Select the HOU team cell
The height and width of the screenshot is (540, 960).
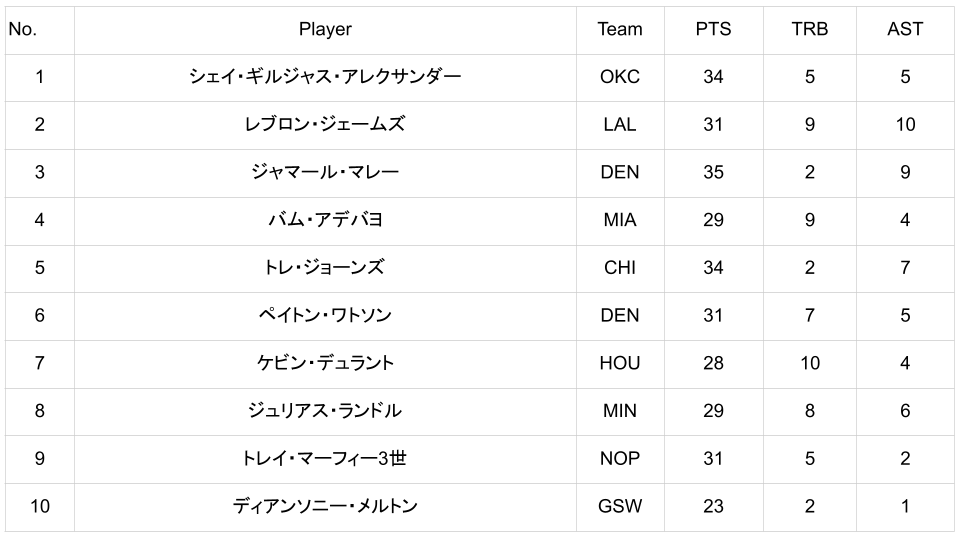[620, 363]
